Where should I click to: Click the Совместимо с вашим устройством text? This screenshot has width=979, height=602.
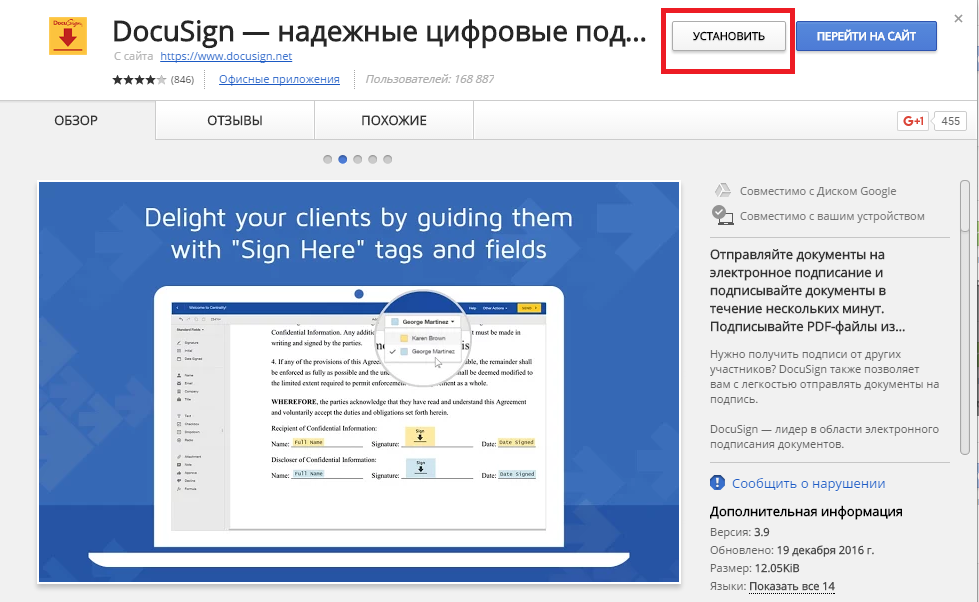(832, 216)
